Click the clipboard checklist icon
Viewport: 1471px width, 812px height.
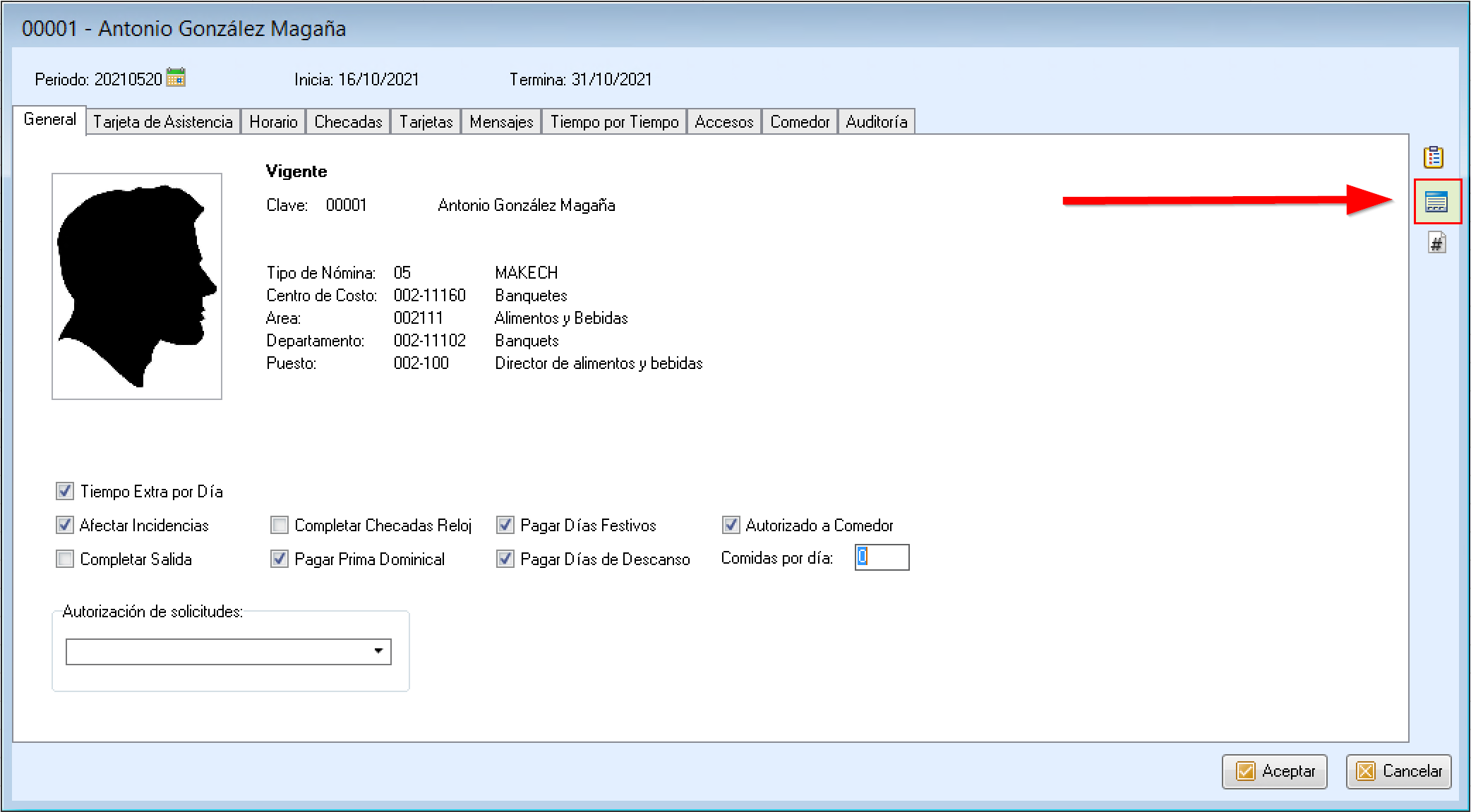point(1433,157)
